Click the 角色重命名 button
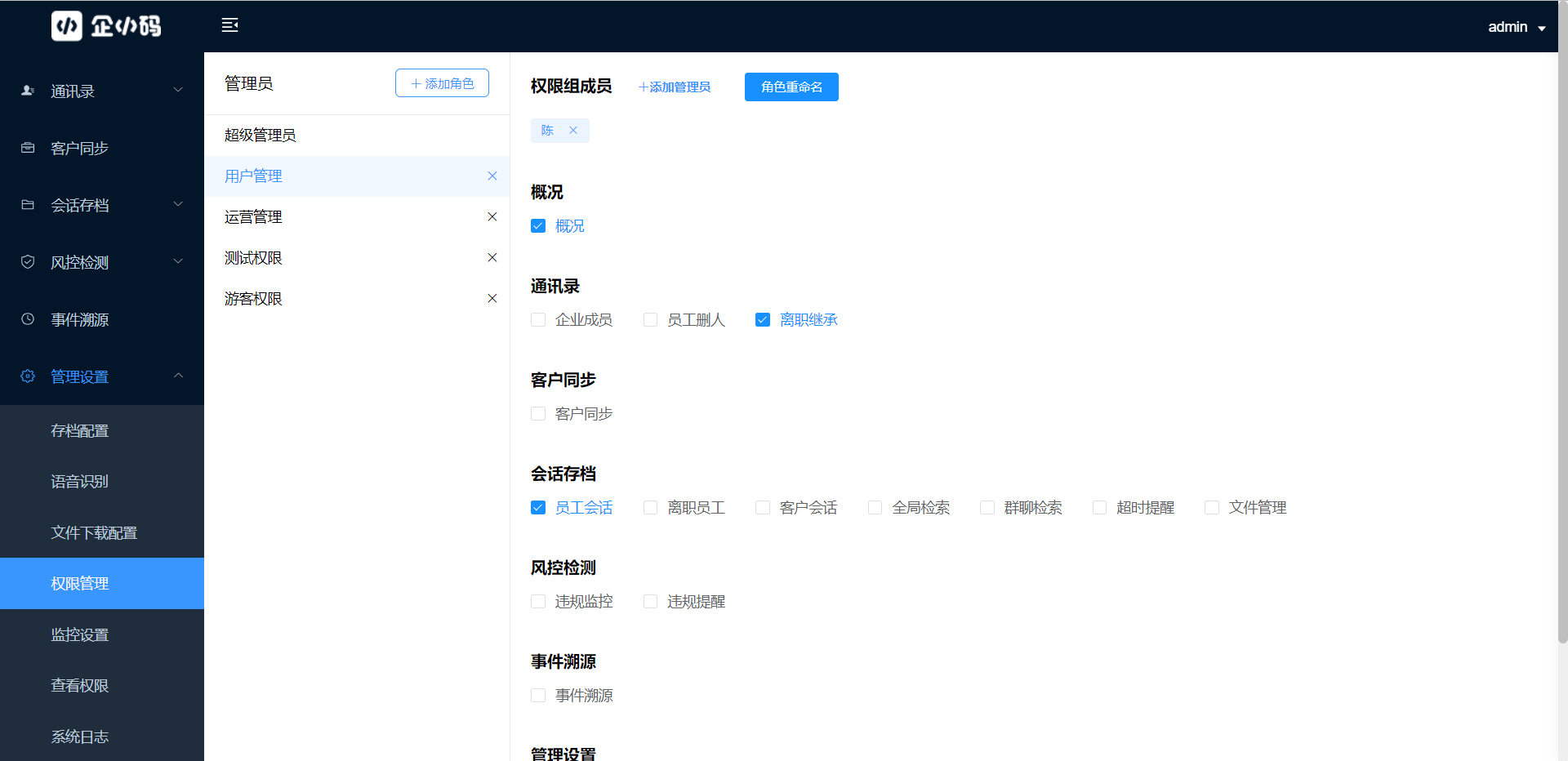This screenshot has height=761, width=1568. click(791, 87)
